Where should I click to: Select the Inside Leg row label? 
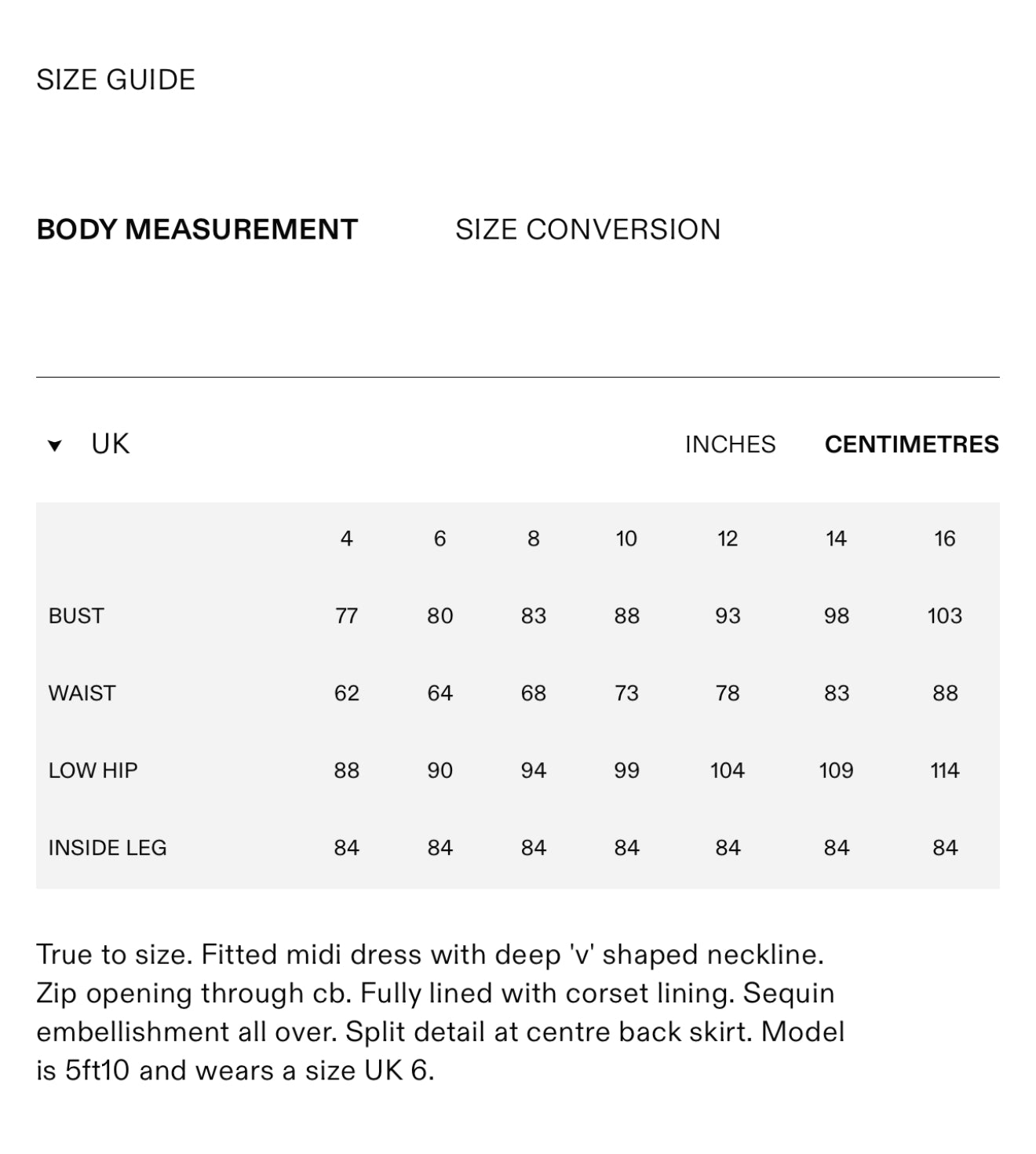coord(108,848)
